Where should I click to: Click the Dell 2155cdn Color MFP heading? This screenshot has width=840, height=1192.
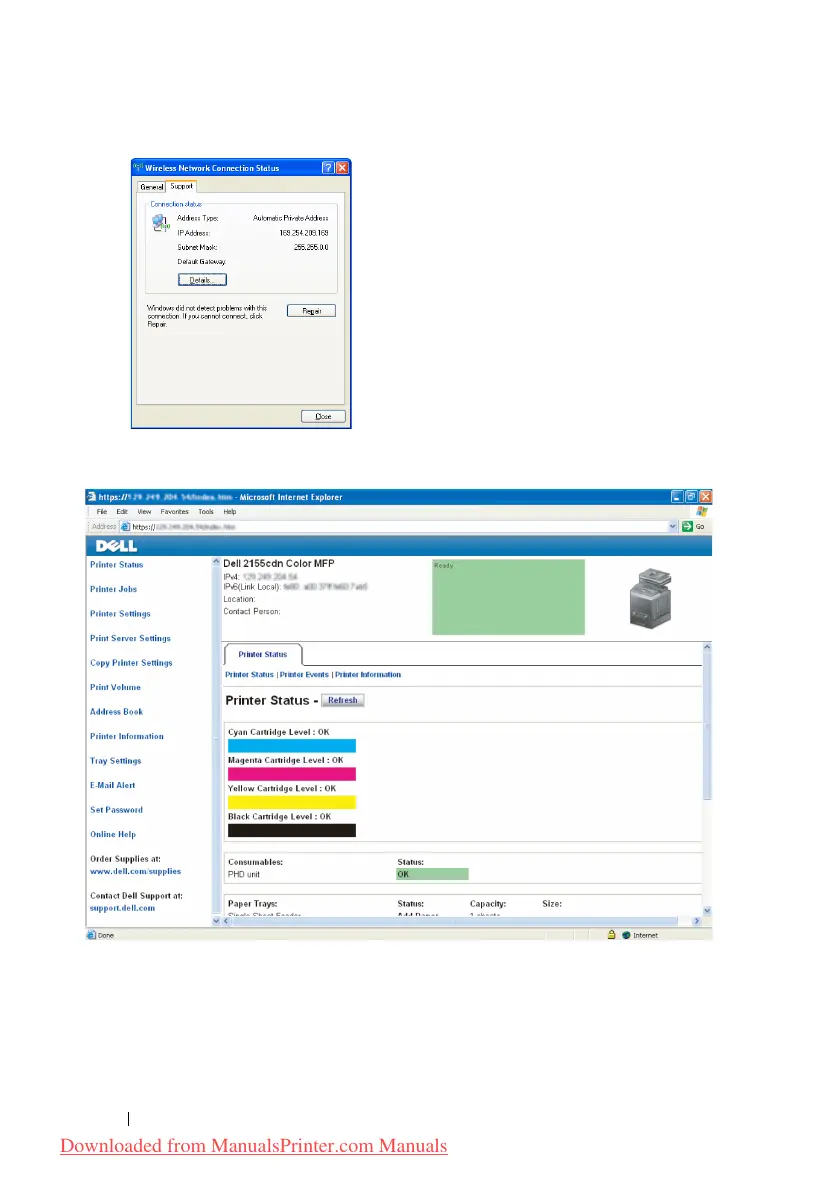pos(279,563)
